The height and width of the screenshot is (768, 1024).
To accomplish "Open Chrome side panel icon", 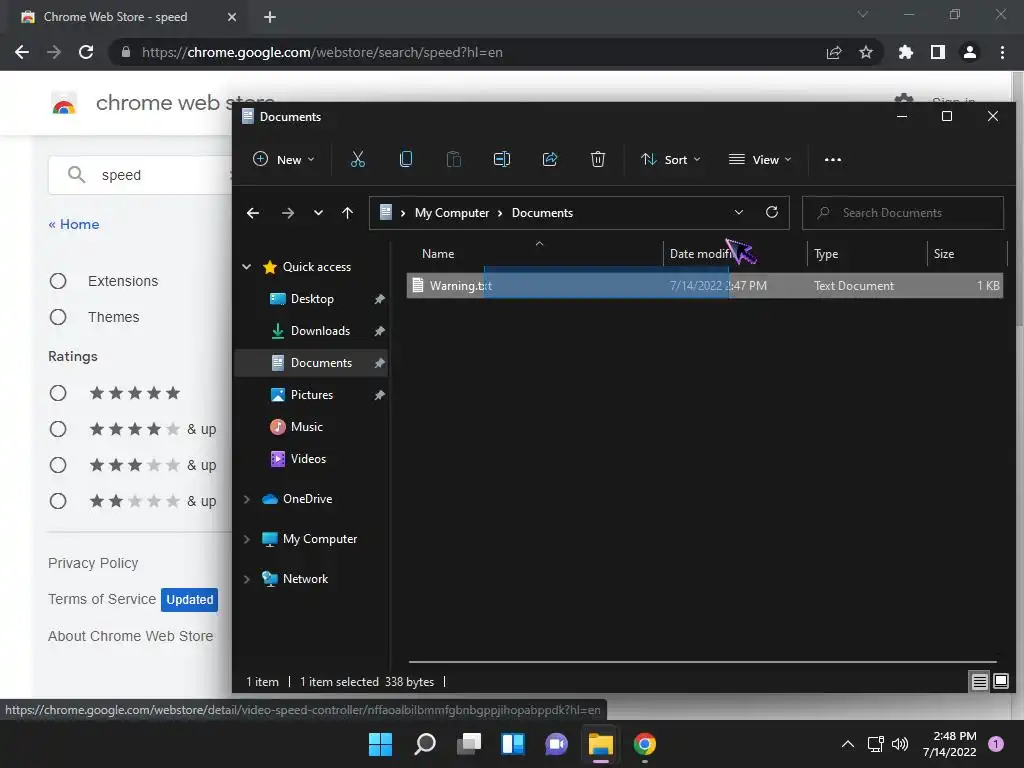I will point(938,52).
